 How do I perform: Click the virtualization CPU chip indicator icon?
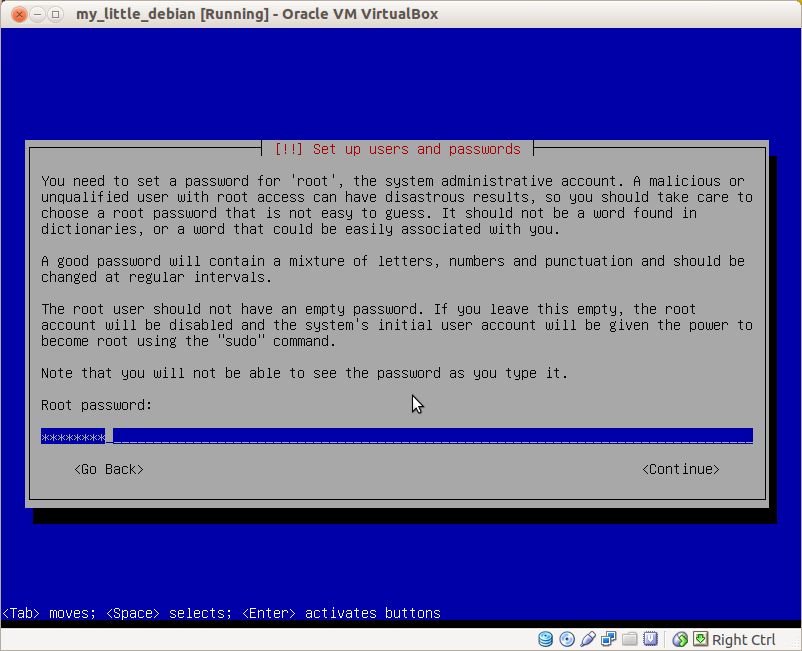coord(651,639)
